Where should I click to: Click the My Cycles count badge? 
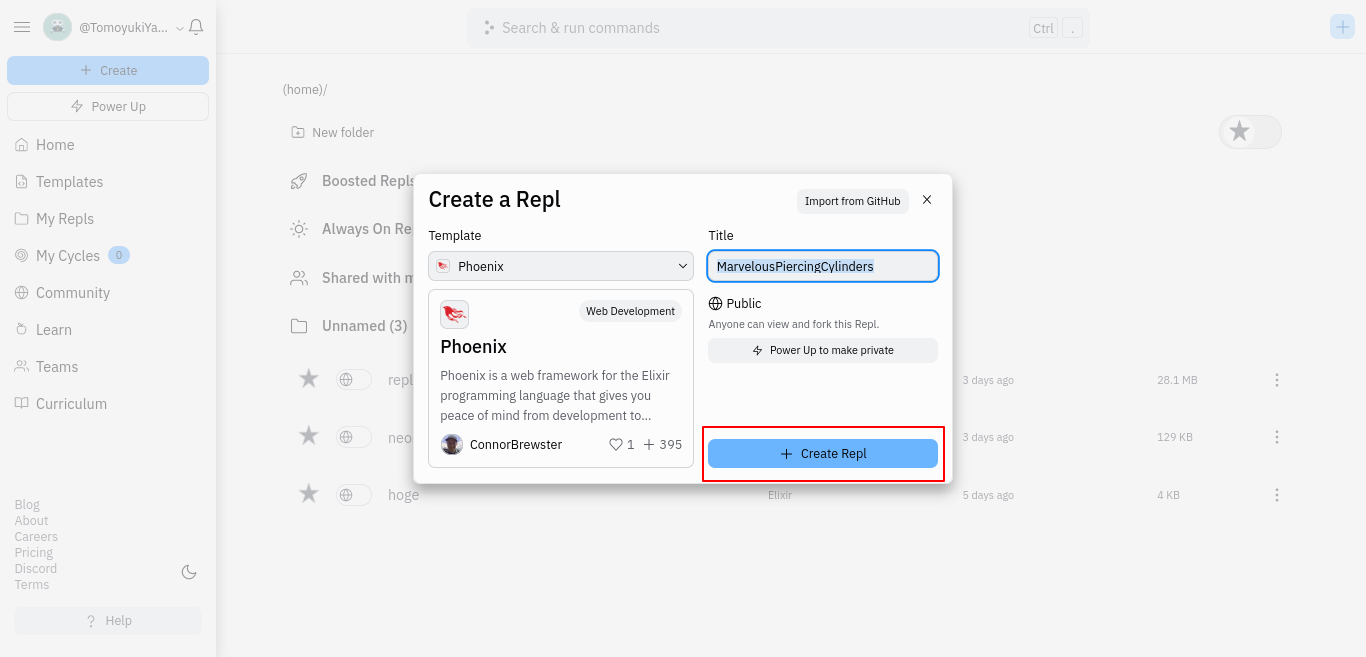click(119, 255)
